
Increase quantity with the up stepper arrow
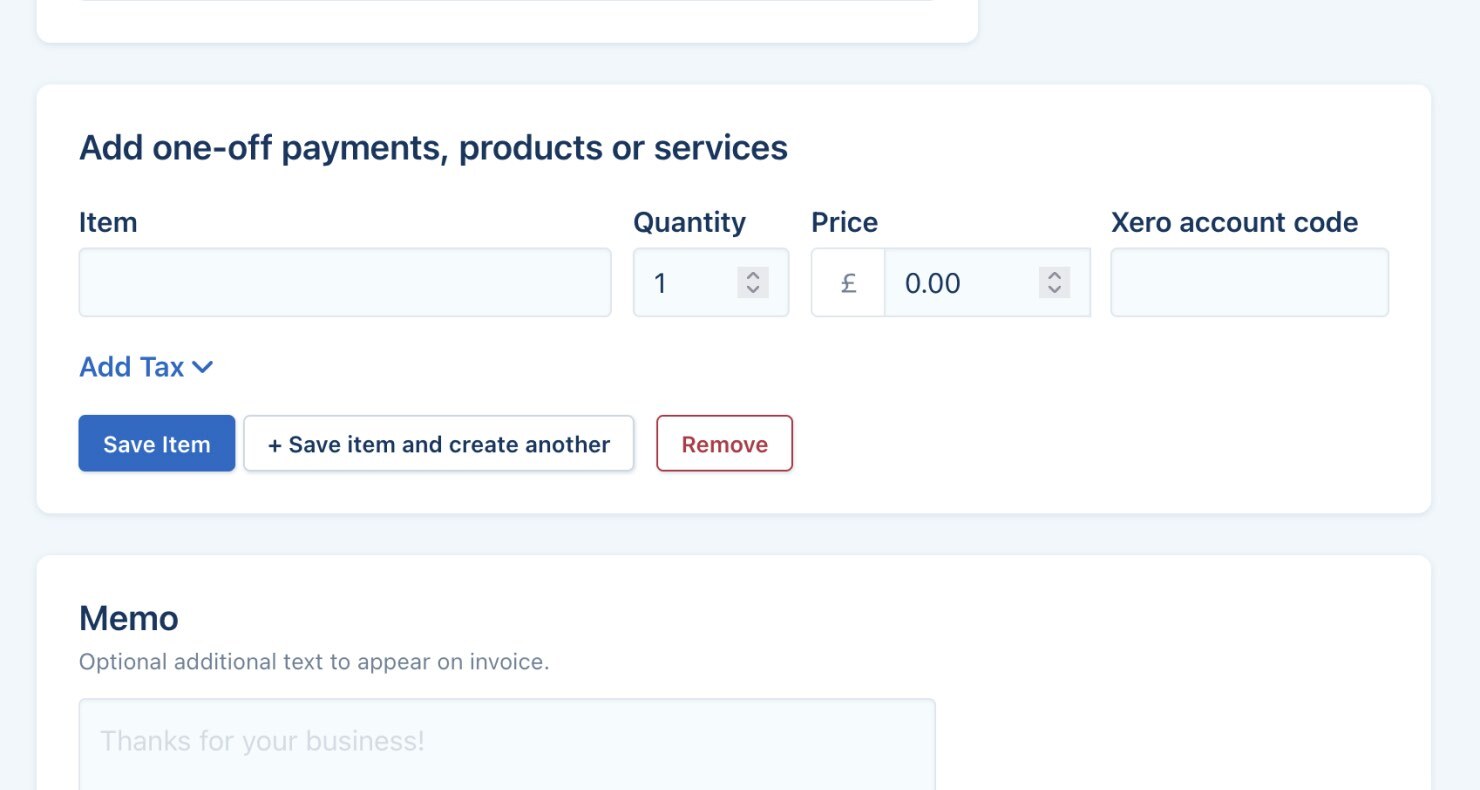(753, 276)
